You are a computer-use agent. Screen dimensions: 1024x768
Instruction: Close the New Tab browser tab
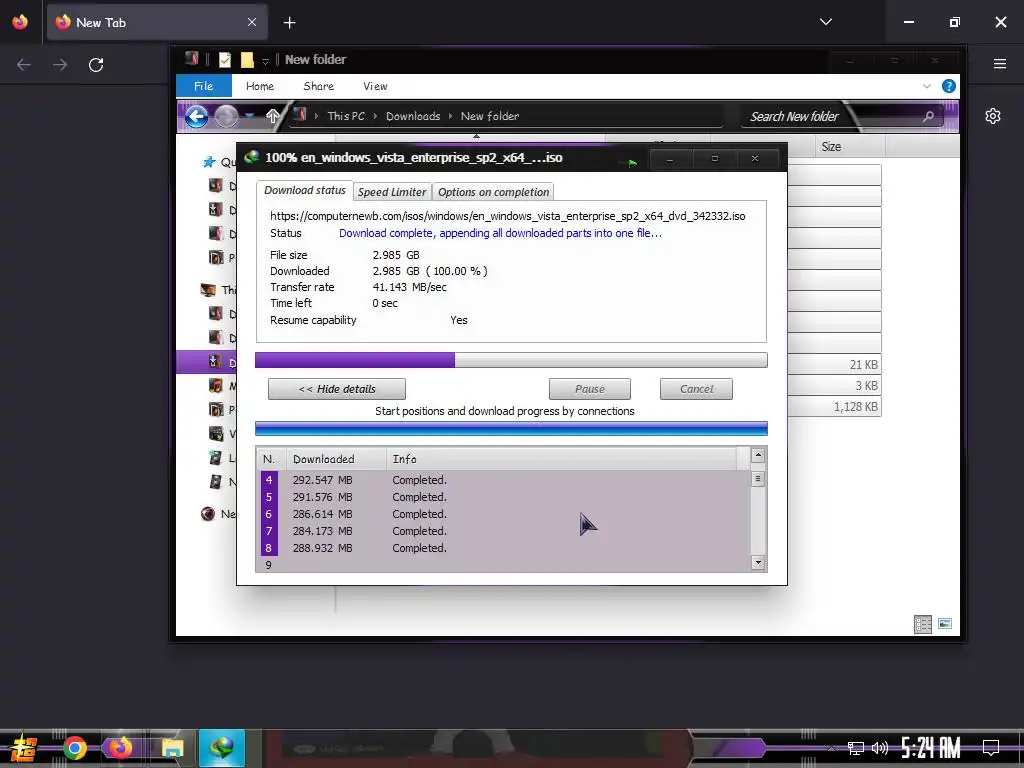click(252, 22)
